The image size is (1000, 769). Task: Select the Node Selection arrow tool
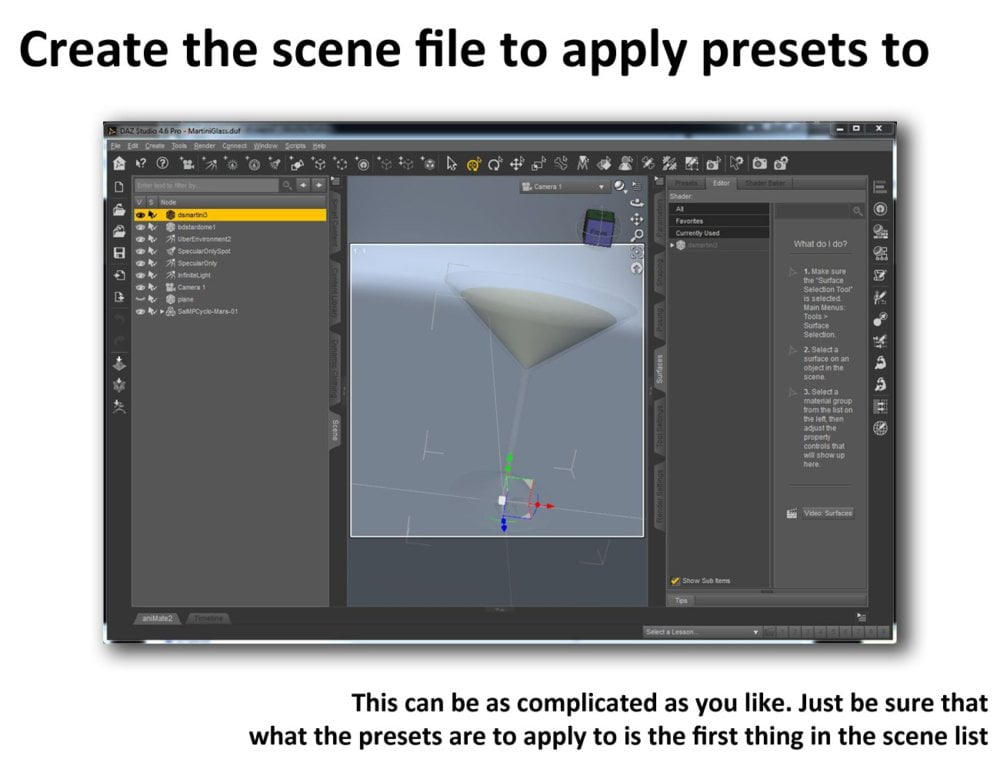pos(451,164)
